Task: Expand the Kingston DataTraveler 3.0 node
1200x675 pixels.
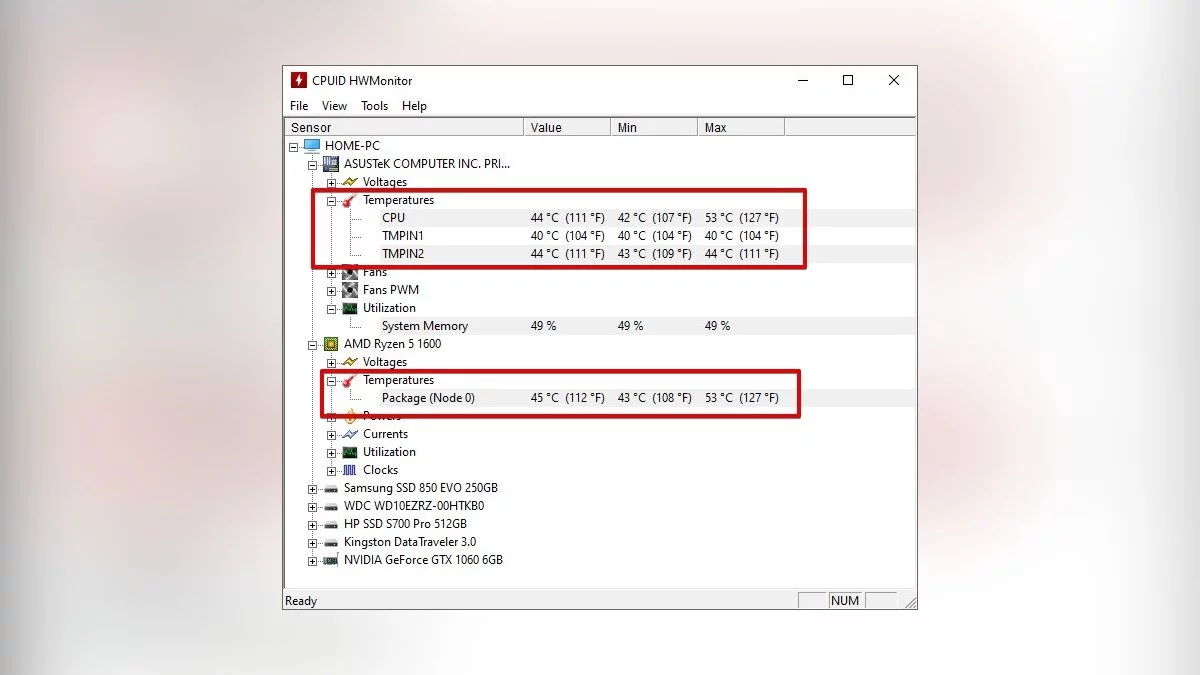Action: [312, 542]
